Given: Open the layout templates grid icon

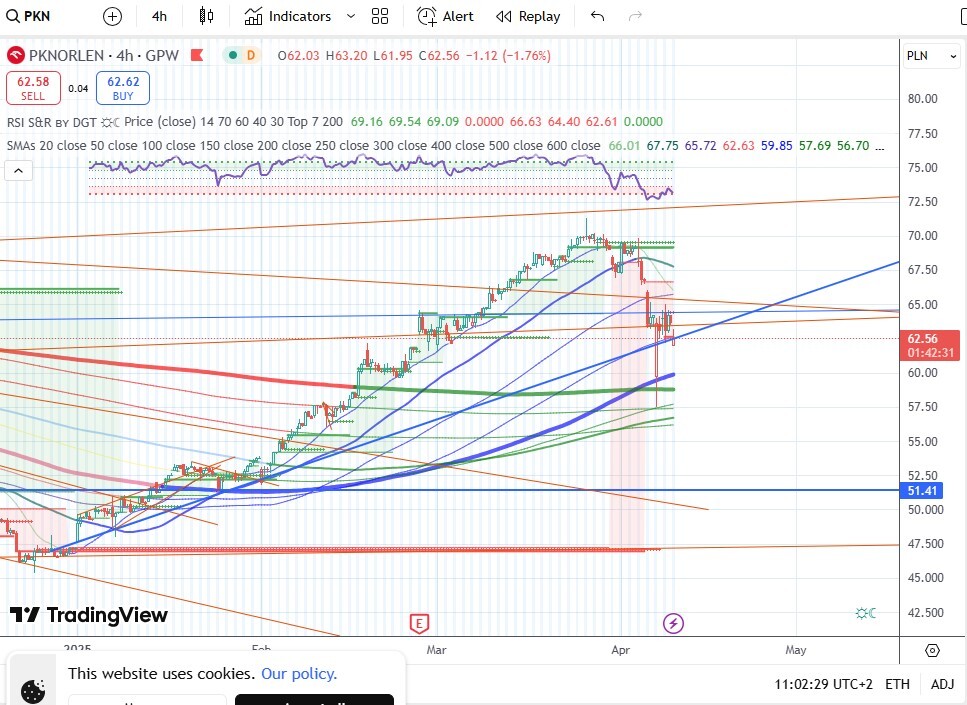Looking at the screenshot, I should point(380,16).
